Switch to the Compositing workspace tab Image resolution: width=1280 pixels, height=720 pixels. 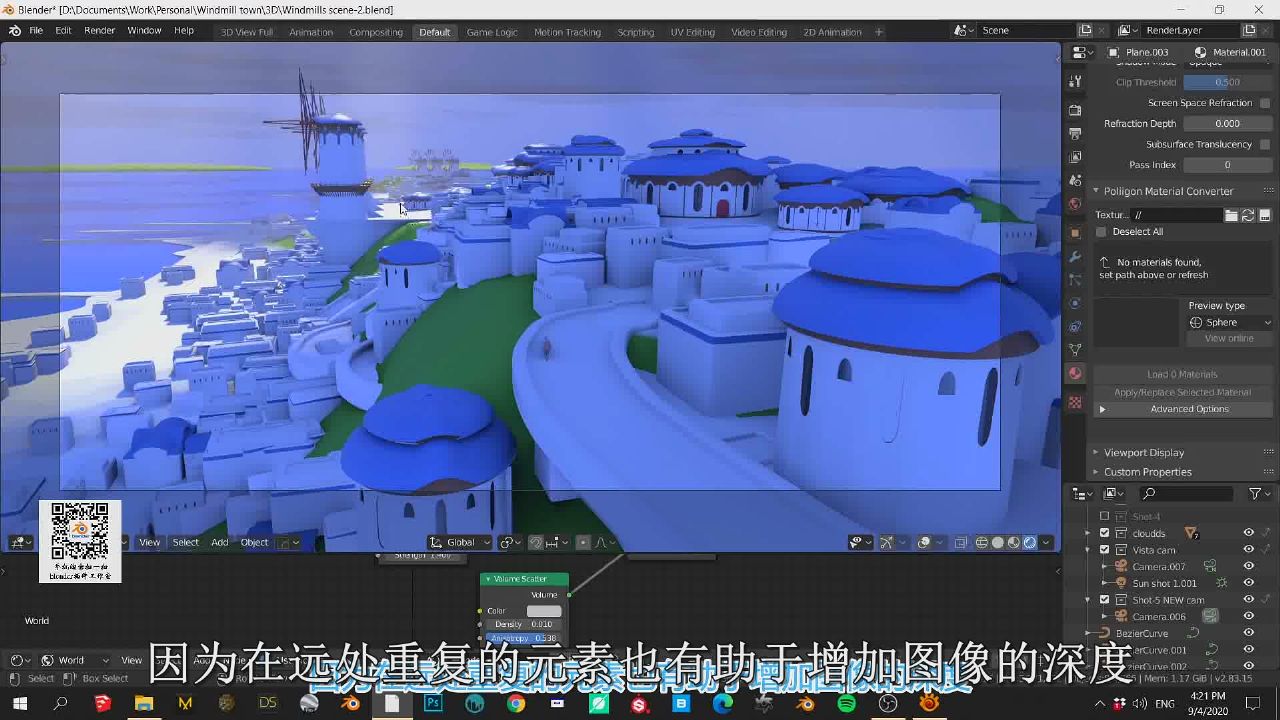376,32
